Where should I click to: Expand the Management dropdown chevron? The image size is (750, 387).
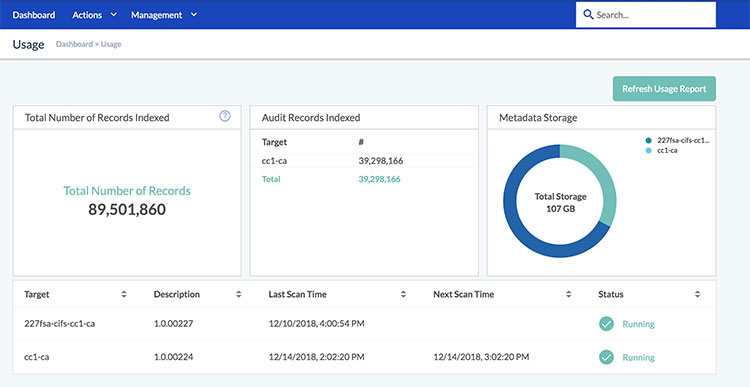click(194, 14)
